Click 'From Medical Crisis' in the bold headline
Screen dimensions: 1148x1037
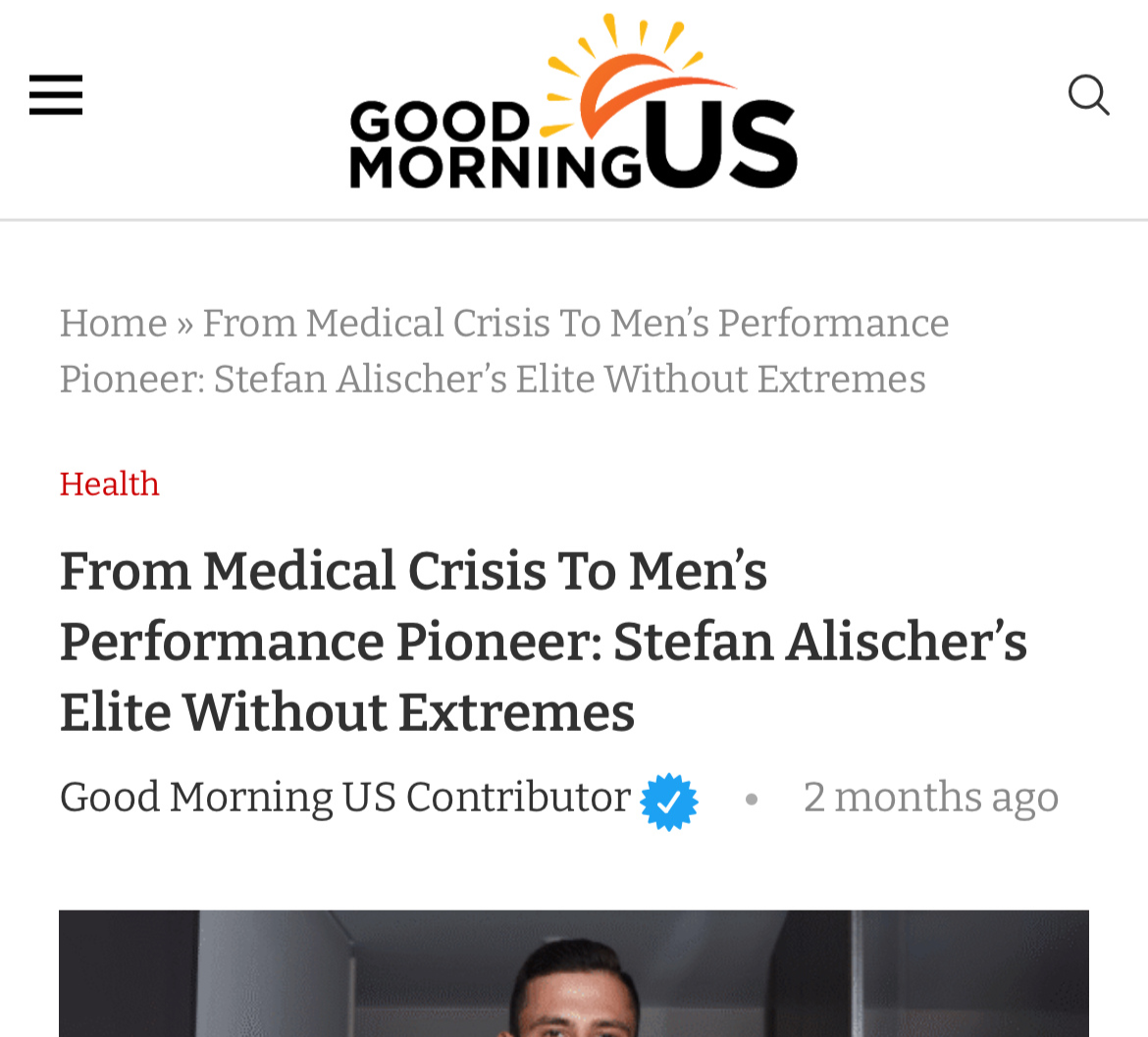tap(302, 571)
